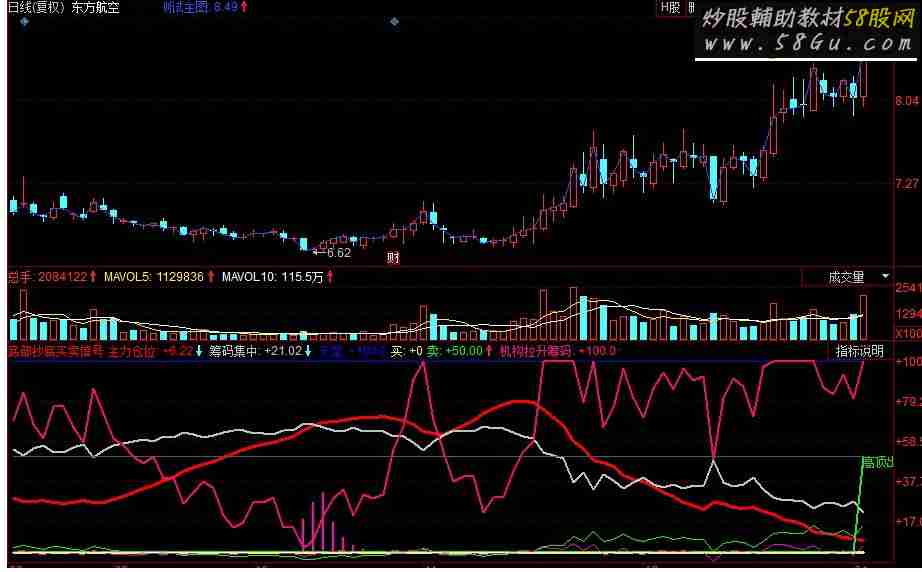Click the green 高顶 signal label
This screenshot has height=572, width=922.
coord(877,463)
